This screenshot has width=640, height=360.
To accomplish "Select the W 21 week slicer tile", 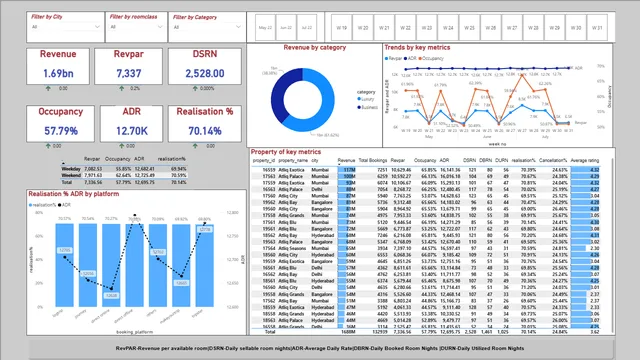I will [x=384, y=28].
